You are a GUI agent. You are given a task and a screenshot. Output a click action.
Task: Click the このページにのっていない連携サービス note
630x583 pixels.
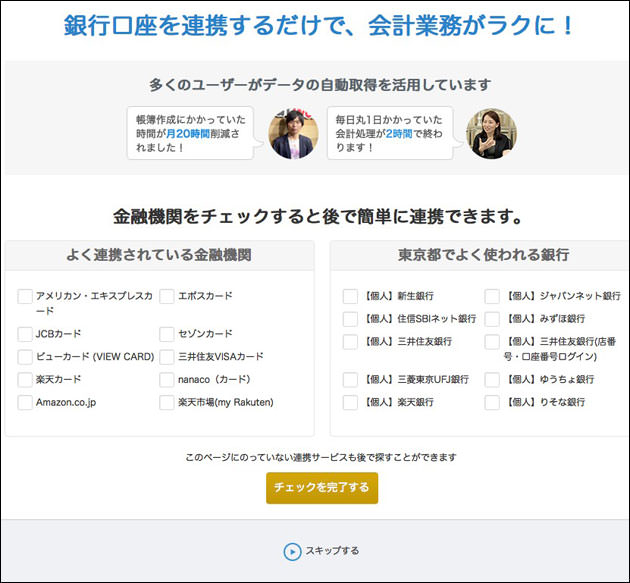point(321,458)
